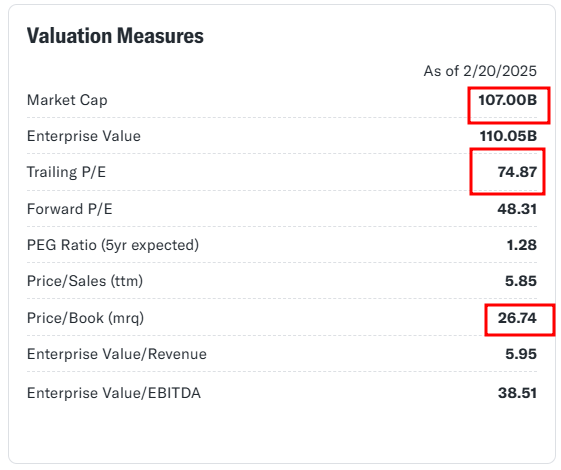Click the Price/Sales (ttm) label
Image resolution: width=561 pixels, height=470 pixels.
(x=85, y=281)
